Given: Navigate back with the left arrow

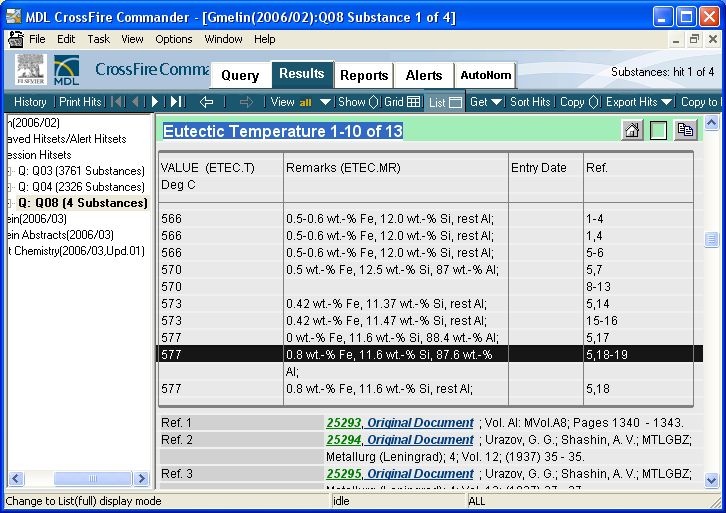Looking at the screenshot, I should coord(206,102).
